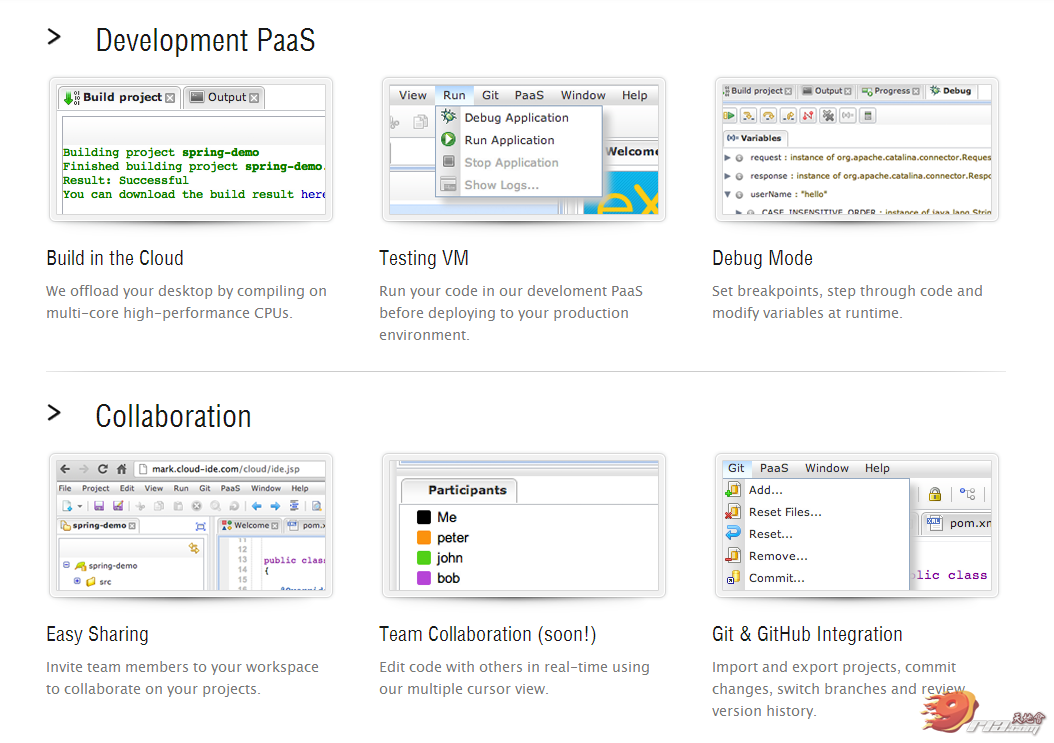Click peter's orange color swatch
The width and height of the screenshot is (1054, 743).
pyautogui.click(x=424, y=538)
